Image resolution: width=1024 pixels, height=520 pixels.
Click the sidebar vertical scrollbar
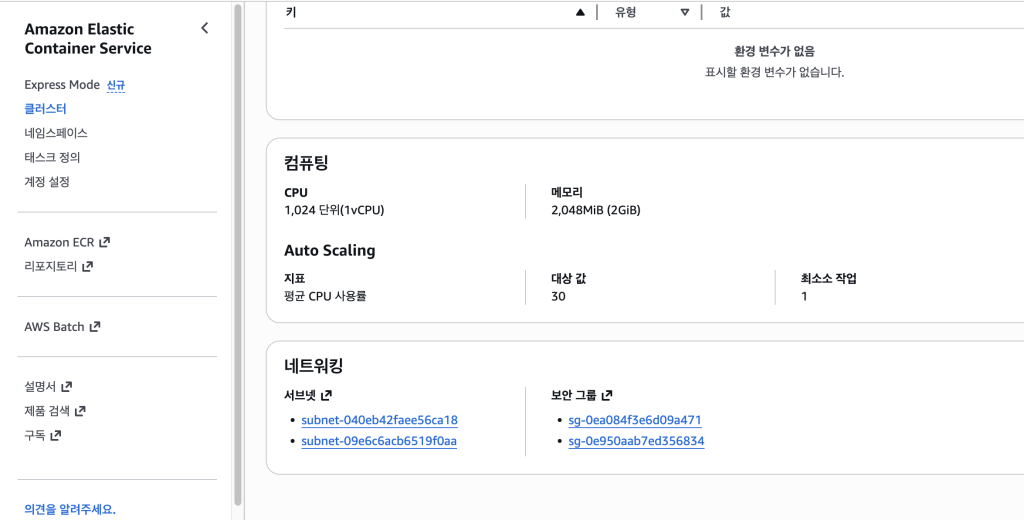click(x=237, y=250)
